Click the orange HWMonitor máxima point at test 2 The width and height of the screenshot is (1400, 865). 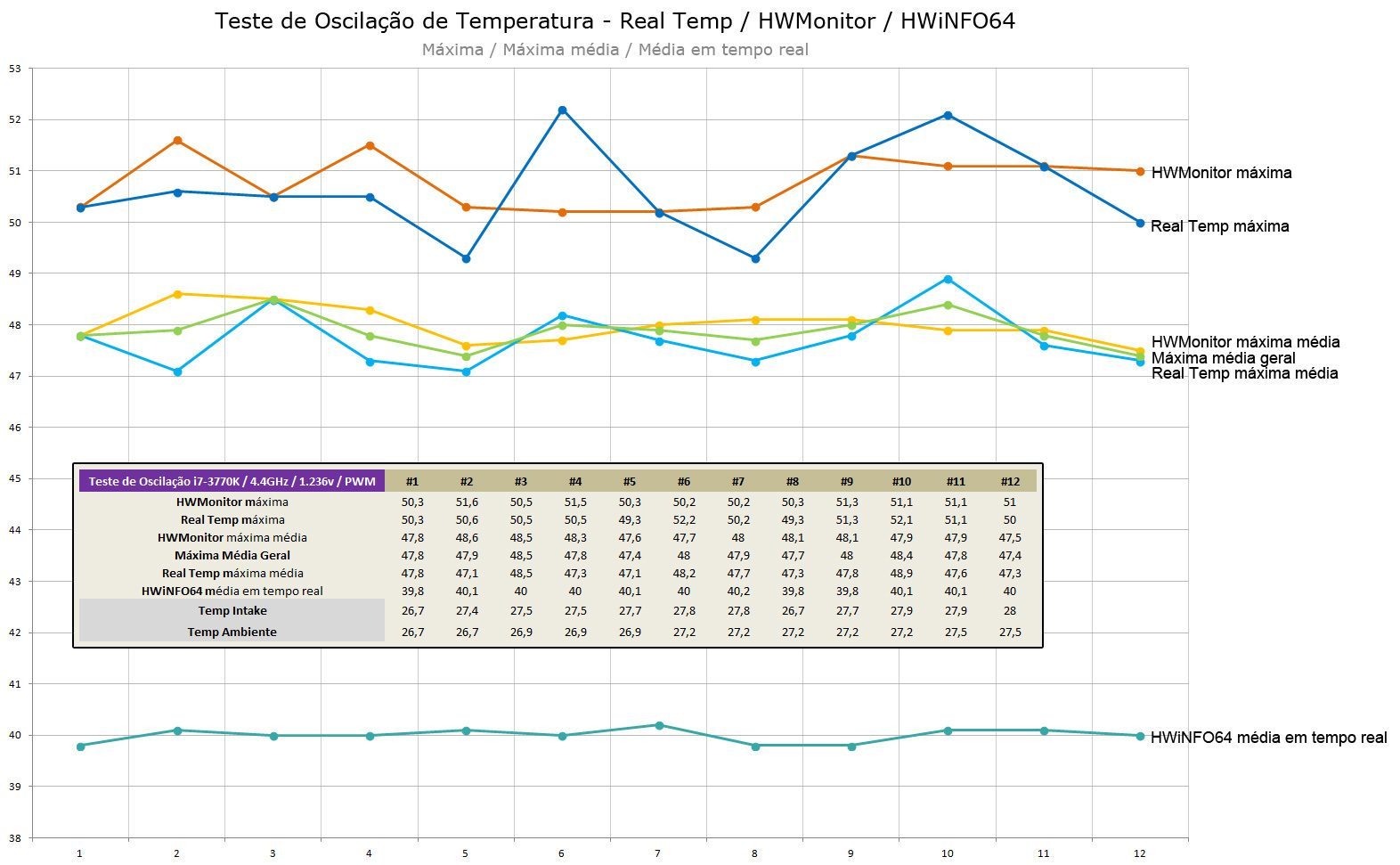[x=177, y=141]
